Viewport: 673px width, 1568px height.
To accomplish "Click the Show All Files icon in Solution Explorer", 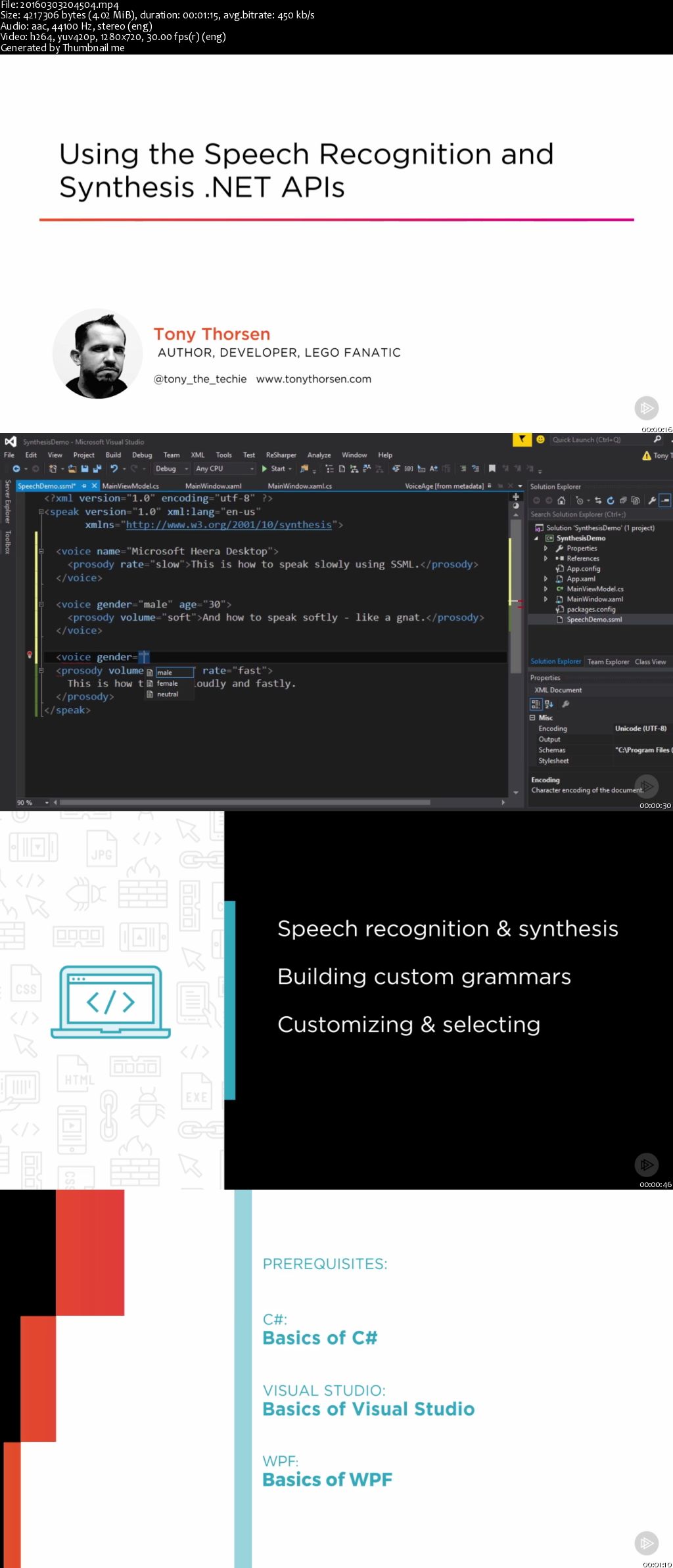I will [635, 501].
